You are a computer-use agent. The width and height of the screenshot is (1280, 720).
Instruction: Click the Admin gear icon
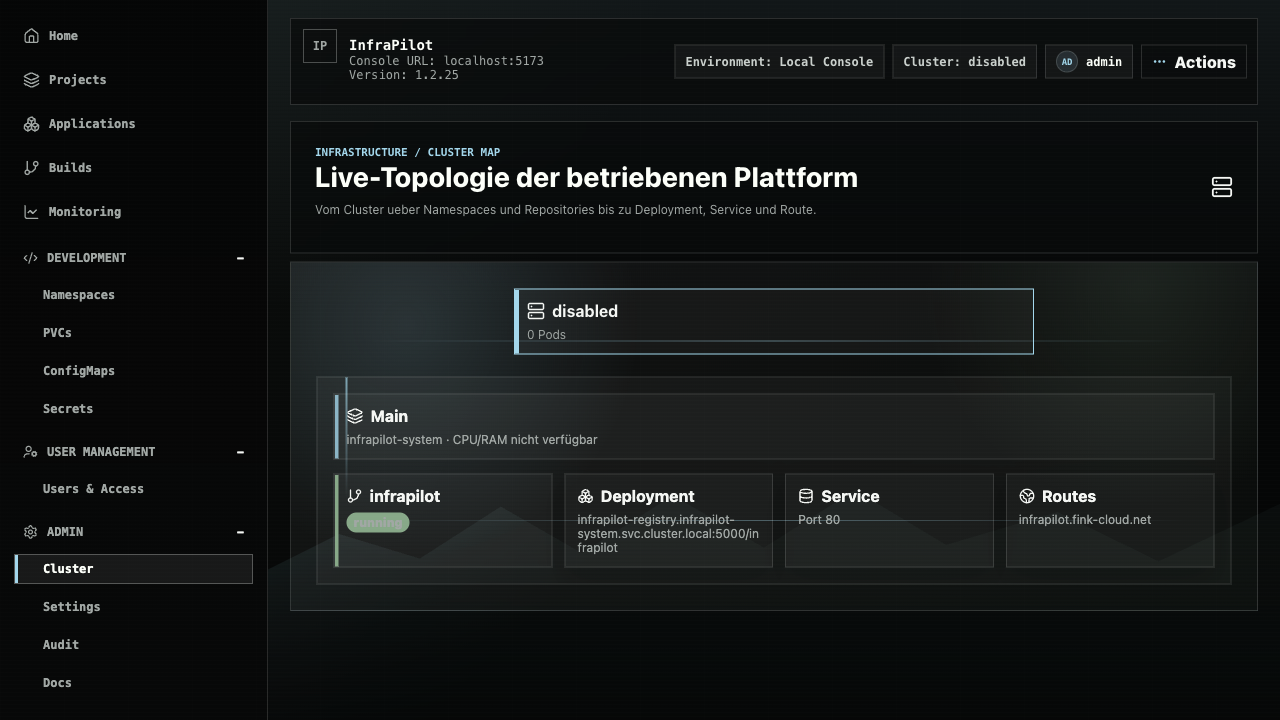[x=30, y=532]
